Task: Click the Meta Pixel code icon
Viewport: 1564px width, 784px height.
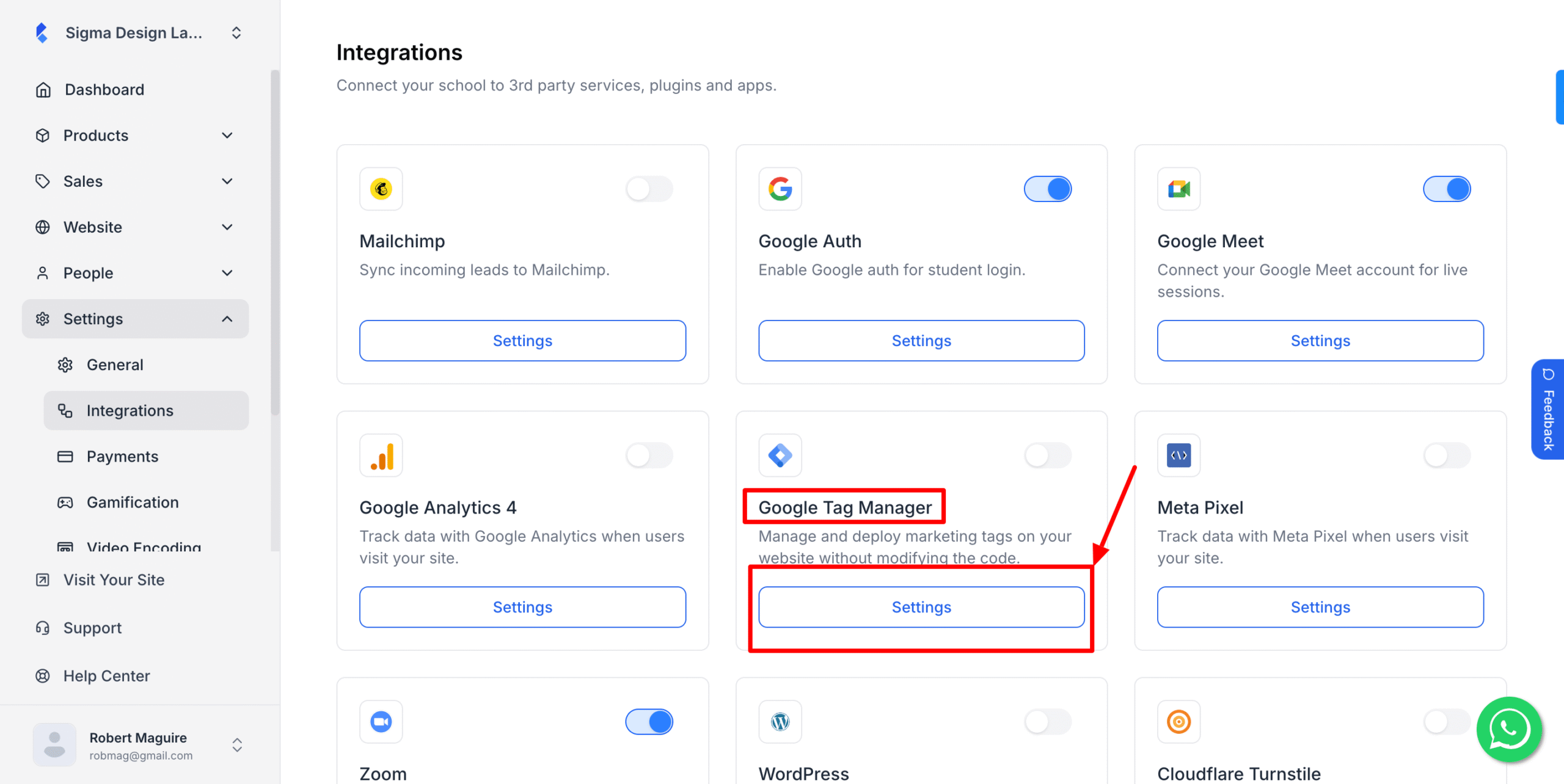Action: tap(1178, 455)
